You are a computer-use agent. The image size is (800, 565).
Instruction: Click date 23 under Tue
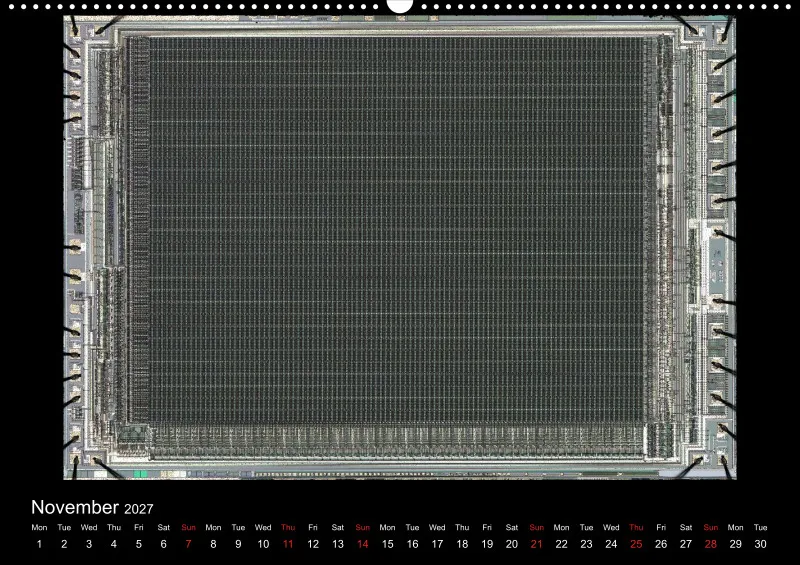pyautogui.click(x=586, y=544)
